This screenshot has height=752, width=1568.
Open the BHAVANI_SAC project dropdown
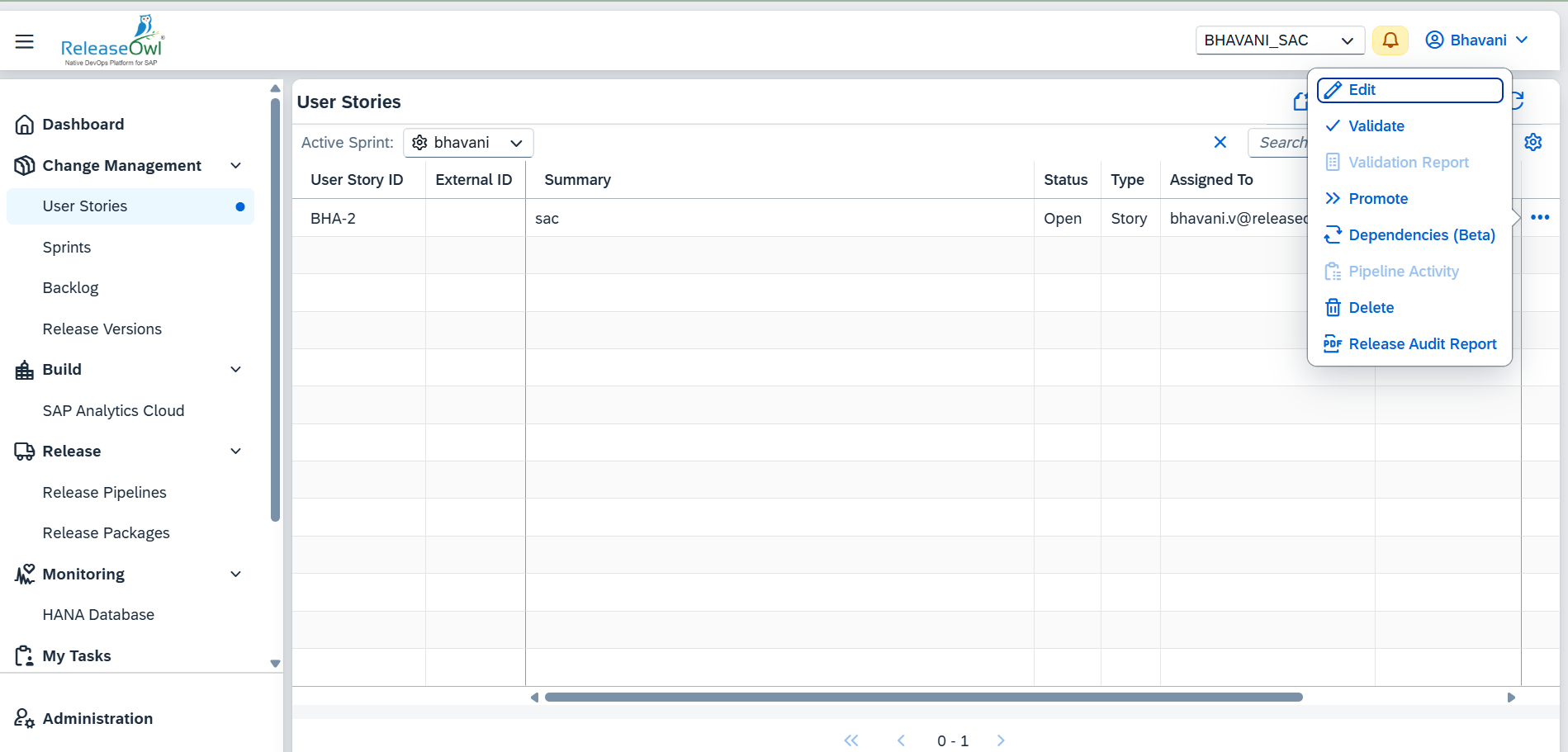(1279, 40)
